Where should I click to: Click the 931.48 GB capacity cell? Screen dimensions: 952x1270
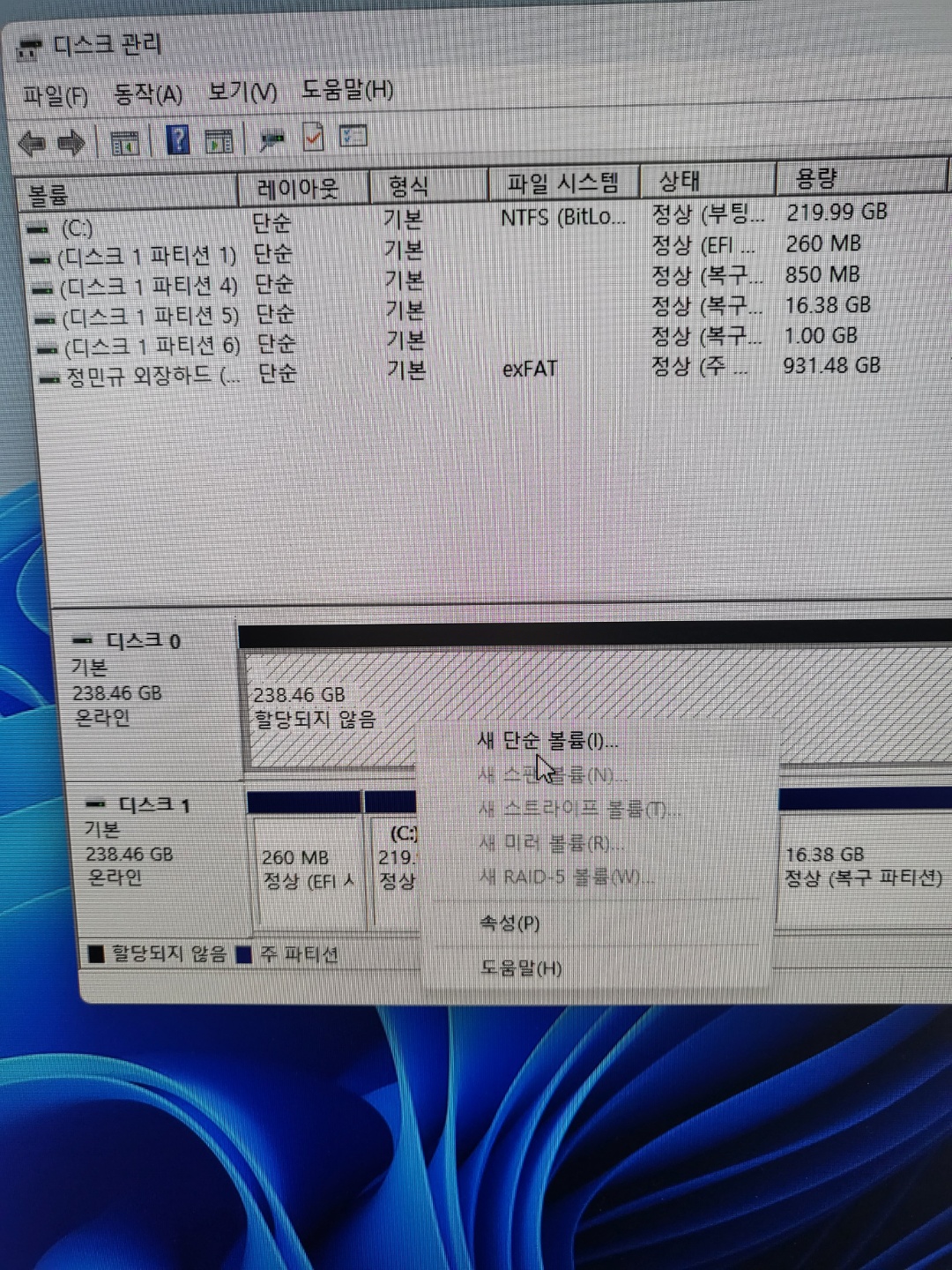(831, 365)
